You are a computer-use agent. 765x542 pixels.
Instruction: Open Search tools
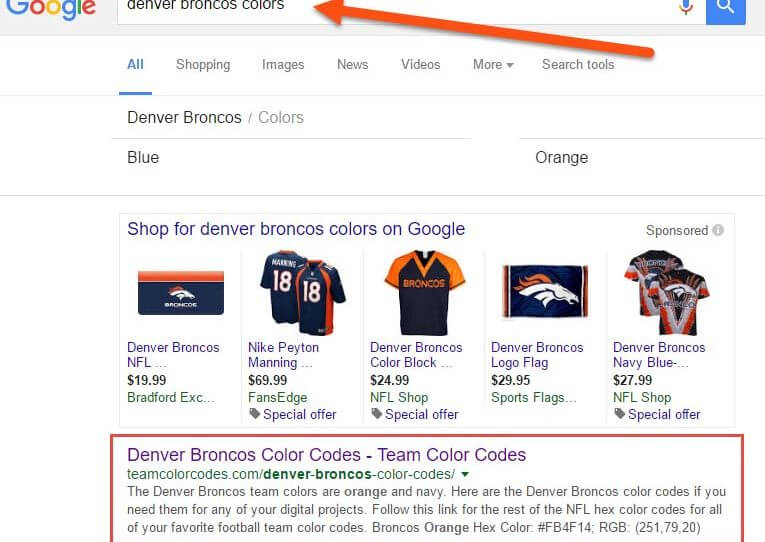click(x=578, y=64)
